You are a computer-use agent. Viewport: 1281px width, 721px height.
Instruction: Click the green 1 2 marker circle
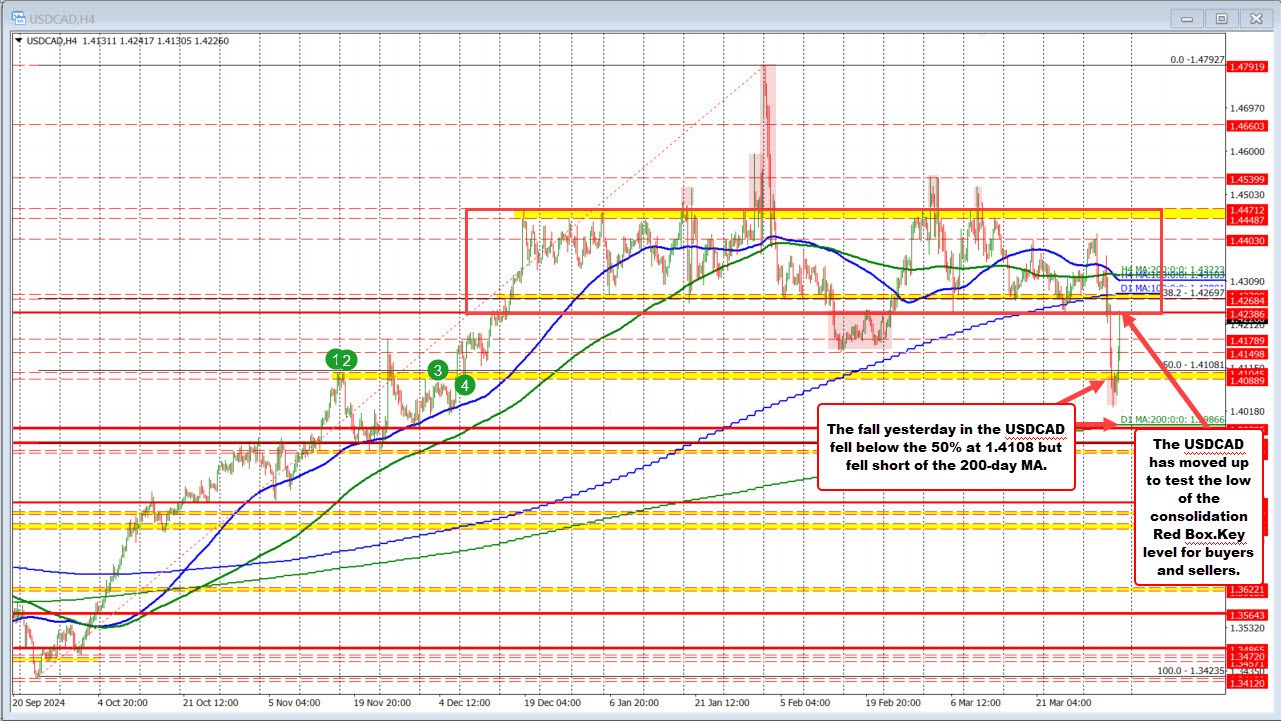(340, 358)
